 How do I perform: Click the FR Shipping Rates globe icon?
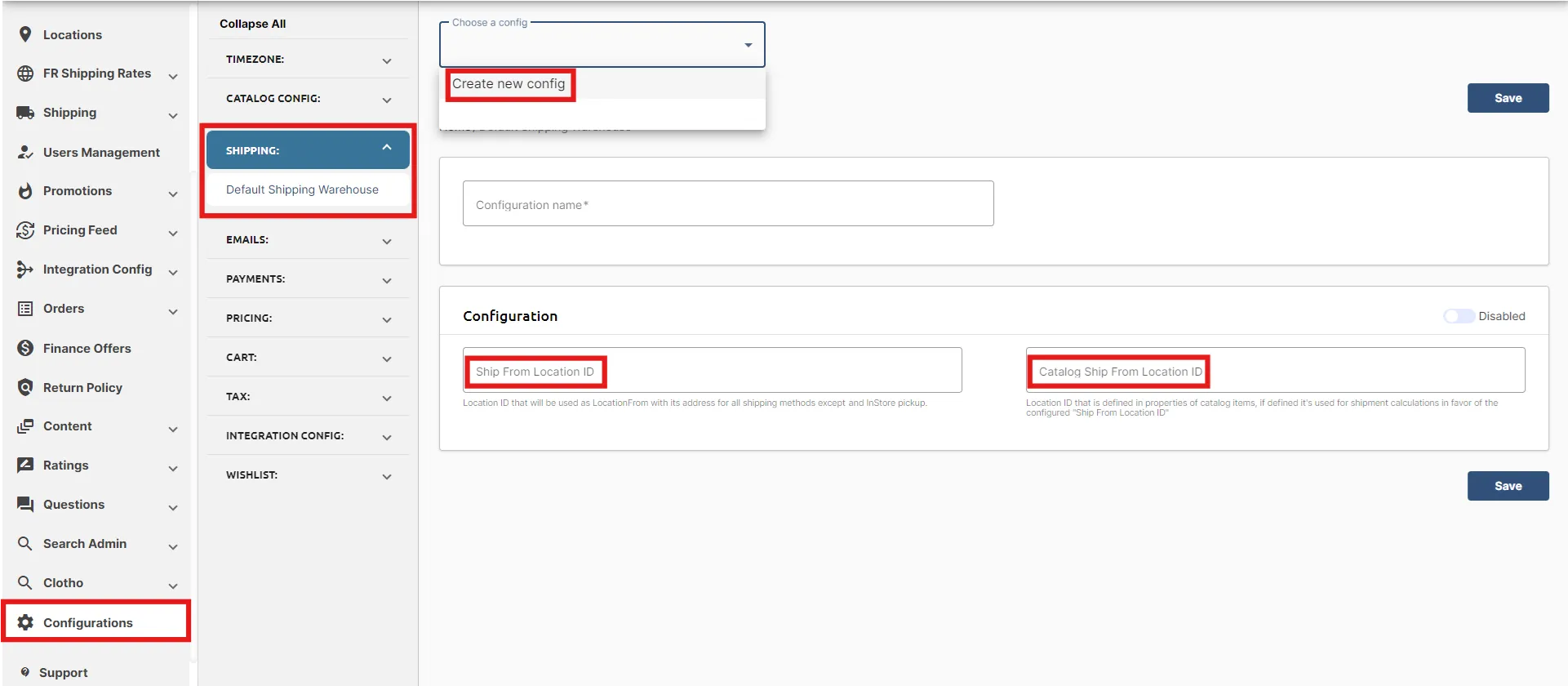pos(25,73)
